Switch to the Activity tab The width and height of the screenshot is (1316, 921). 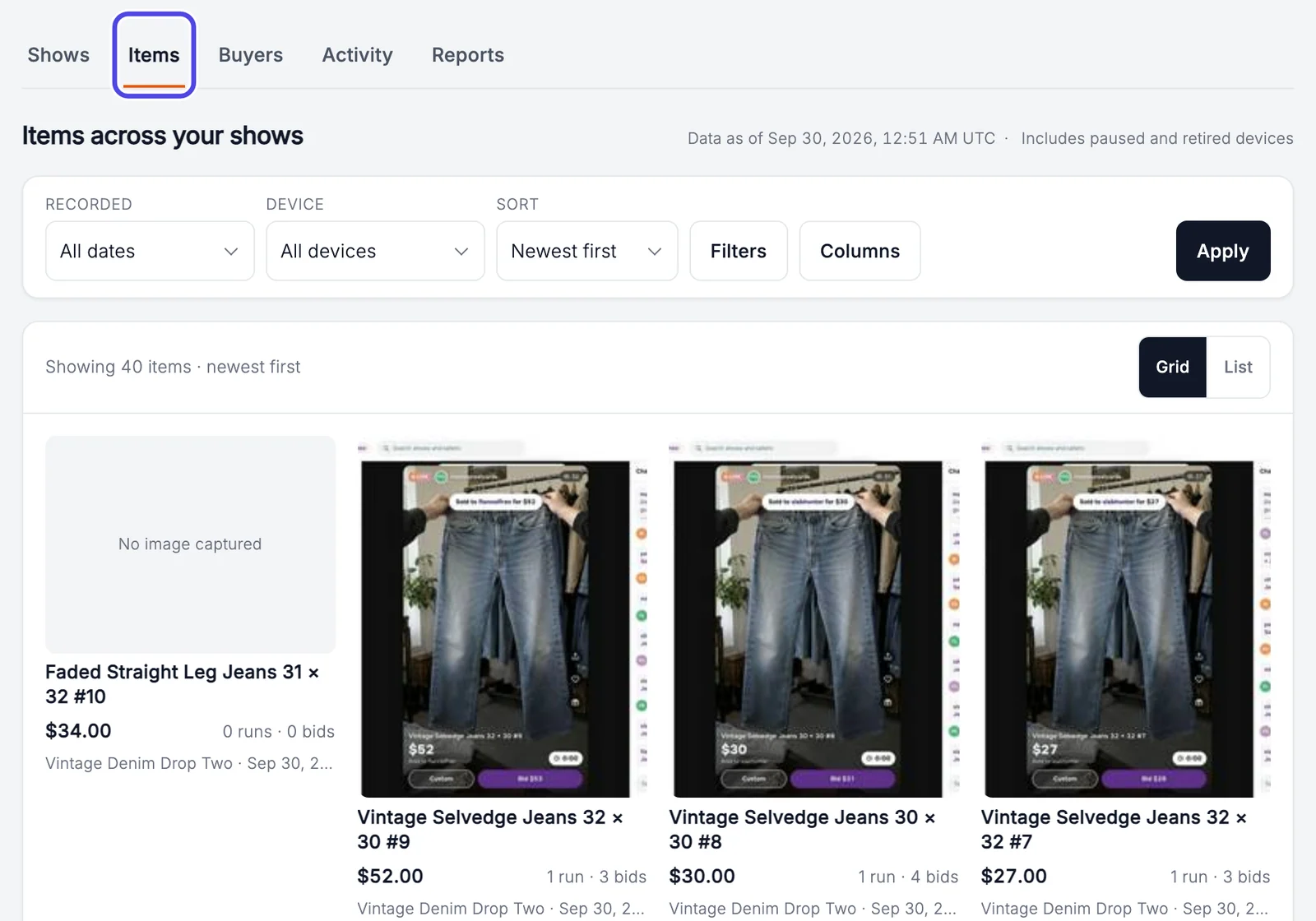pyautogui.click(x=358, y=55)
